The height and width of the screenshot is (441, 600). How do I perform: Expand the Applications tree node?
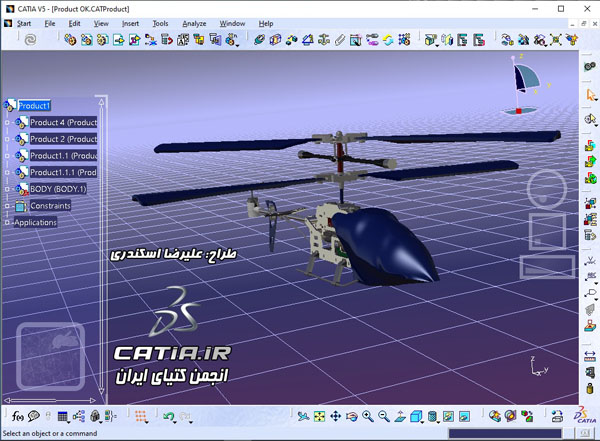coord(7,222)
